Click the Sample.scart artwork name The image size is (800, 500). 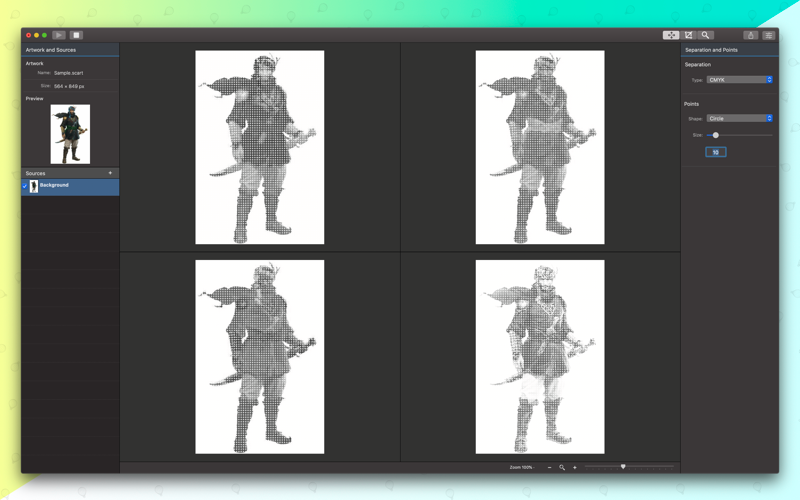[x=68, y=73]
